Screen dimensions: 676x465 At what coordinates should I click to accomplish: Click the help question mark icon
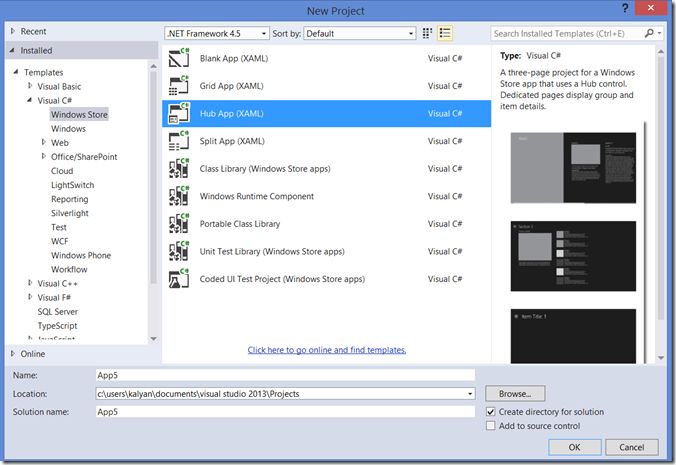click(x=625, y=8)
